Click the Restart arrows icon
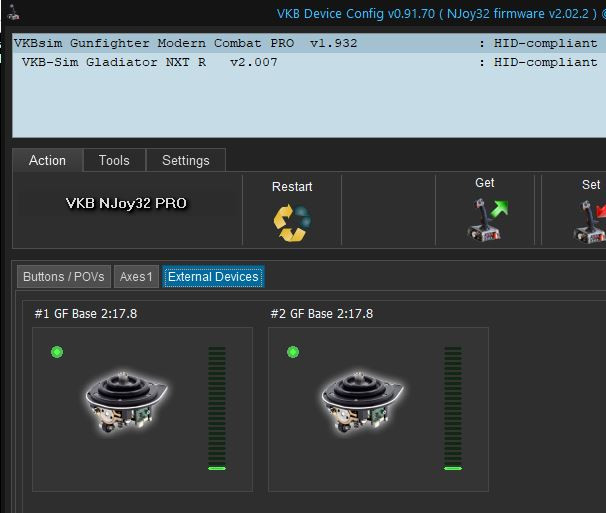This screenshot has height=513, width=606. click(x=292, y=223)
